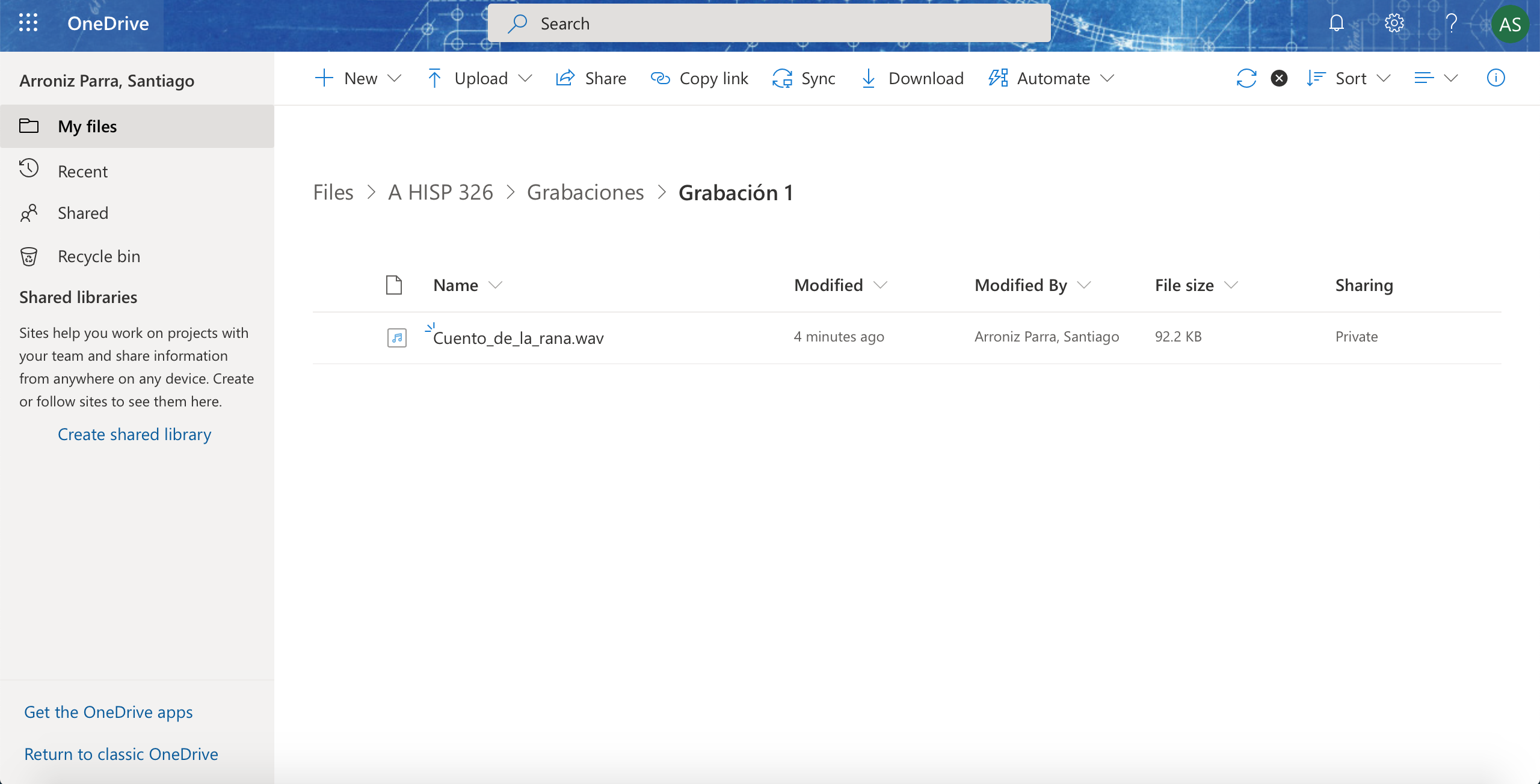The image size is (1540, 784).
Task: Click the circular refresh arrows icon
Action: [1246, 78]
